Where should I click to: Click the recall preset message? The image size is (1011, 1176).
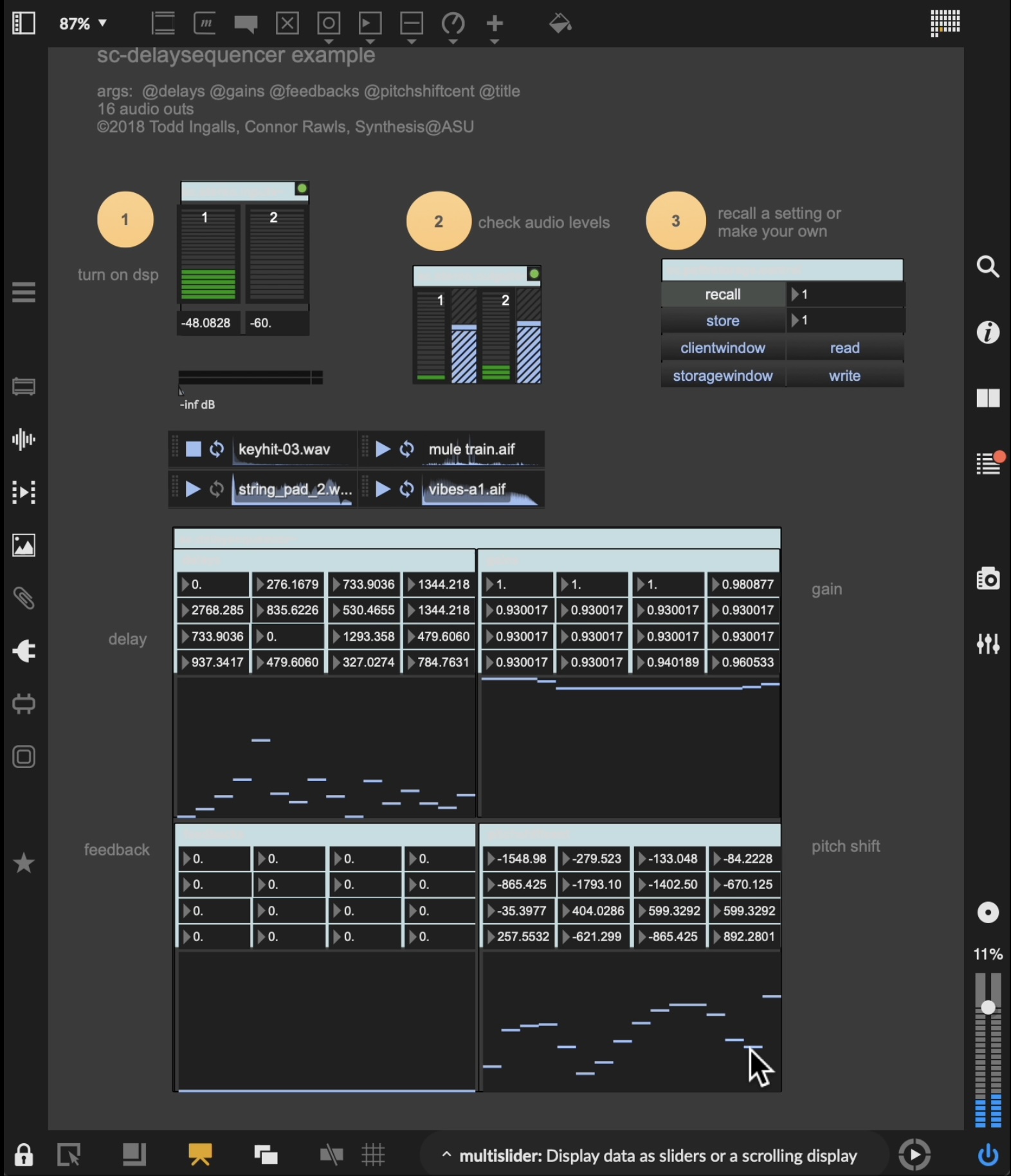[x=723, y=295]
